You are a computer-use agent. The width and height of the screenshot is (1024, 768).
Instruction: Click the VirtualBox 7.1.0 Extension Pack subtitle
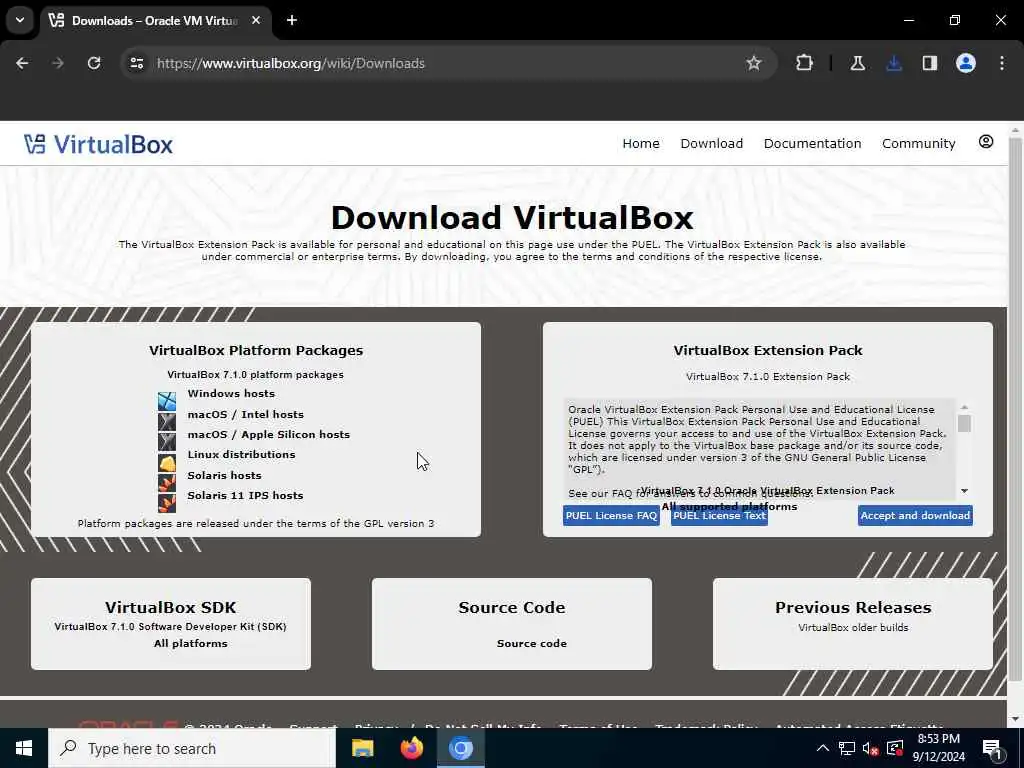click(768, 376)
